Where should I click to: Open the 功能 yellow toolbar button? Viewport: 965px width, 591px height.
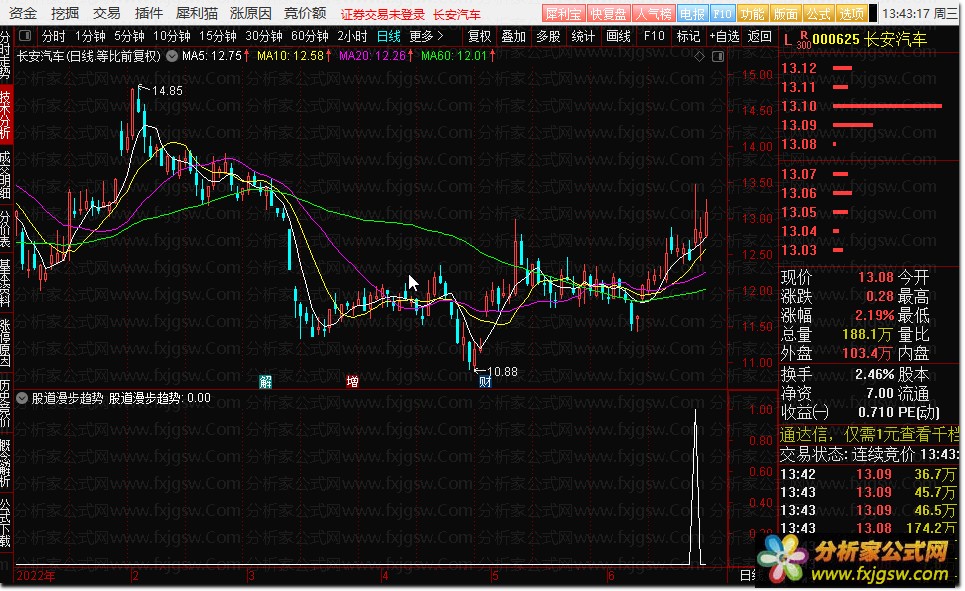[x=752, y=13]
